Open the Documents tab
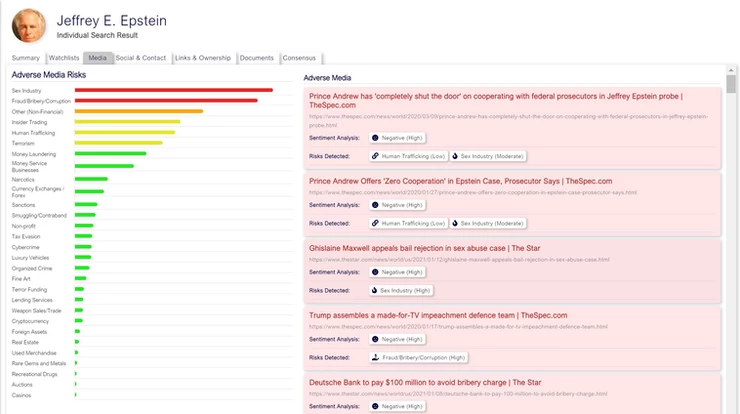Image resolution: width=740 pixels, height=414 pixels. tap(257, 58)
